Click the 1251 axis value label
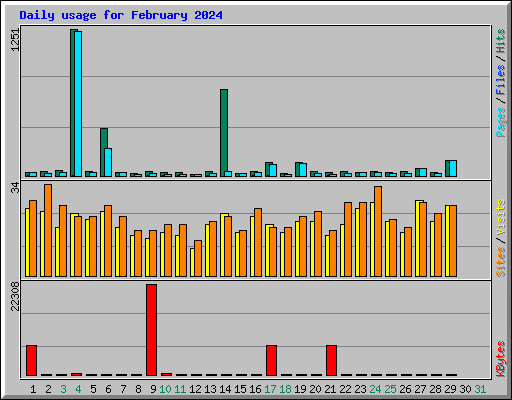The image size is (512, 400). [x=15, y=40]
